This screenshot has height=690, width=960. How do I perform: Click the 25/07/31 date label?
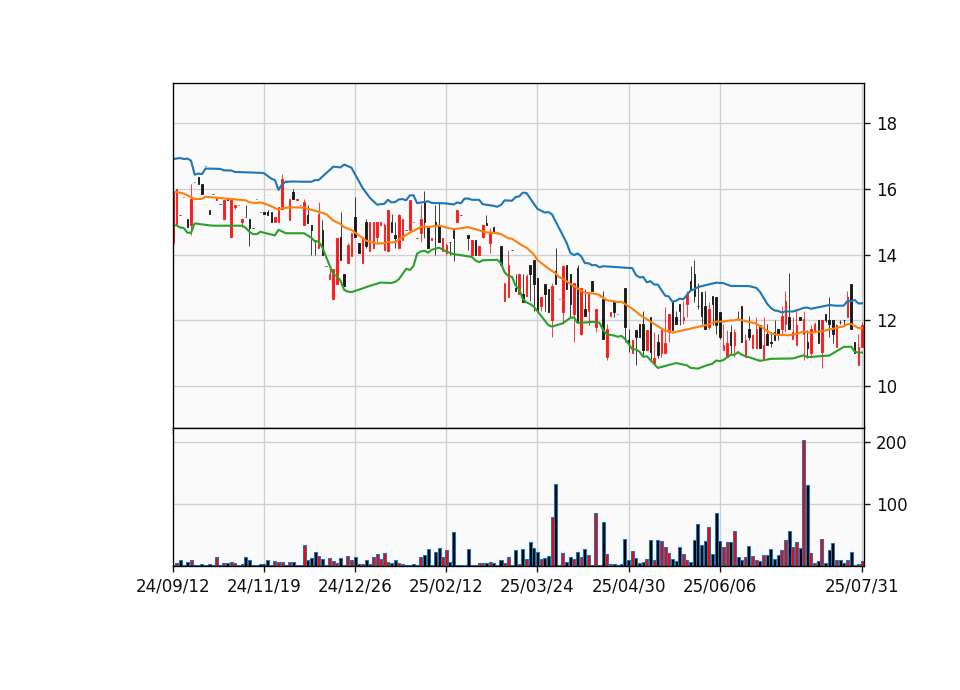click(861, 586)
